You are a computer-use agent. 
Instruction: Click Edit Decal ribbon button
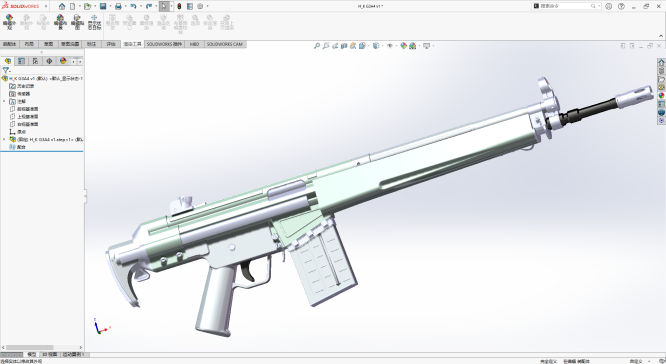tap(77, 22)
